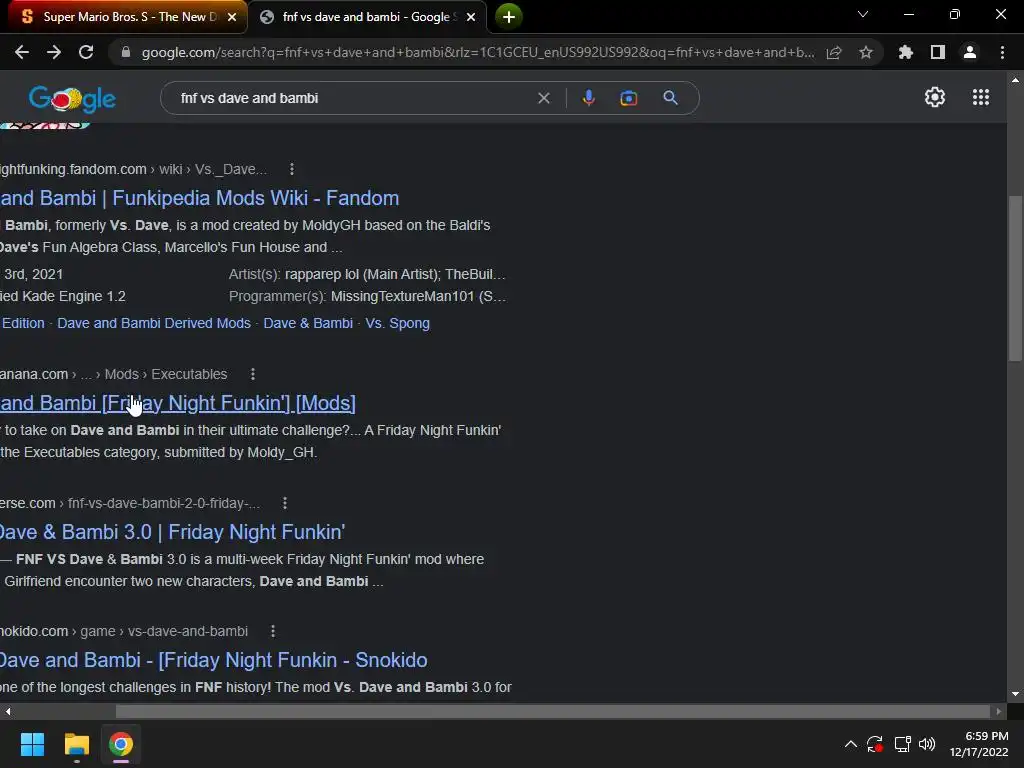
Task: Open the Funkipedia Mods Wiki - Fandom result
Action: (199, 198)
